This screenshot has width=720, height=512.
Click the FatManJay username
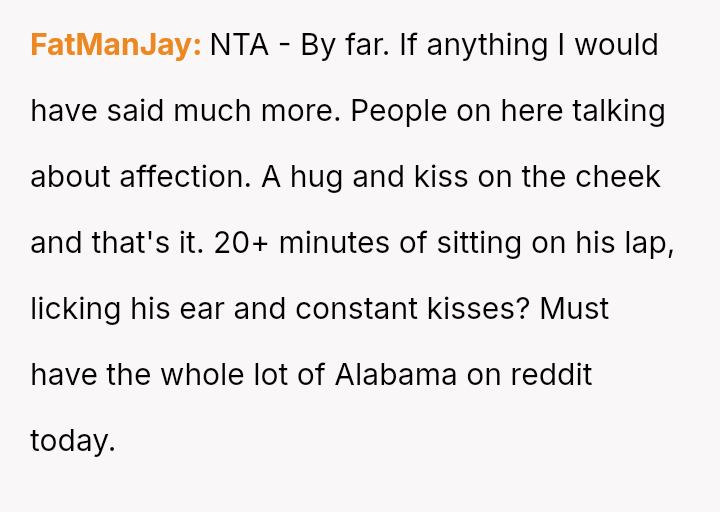tap(116, 45)
